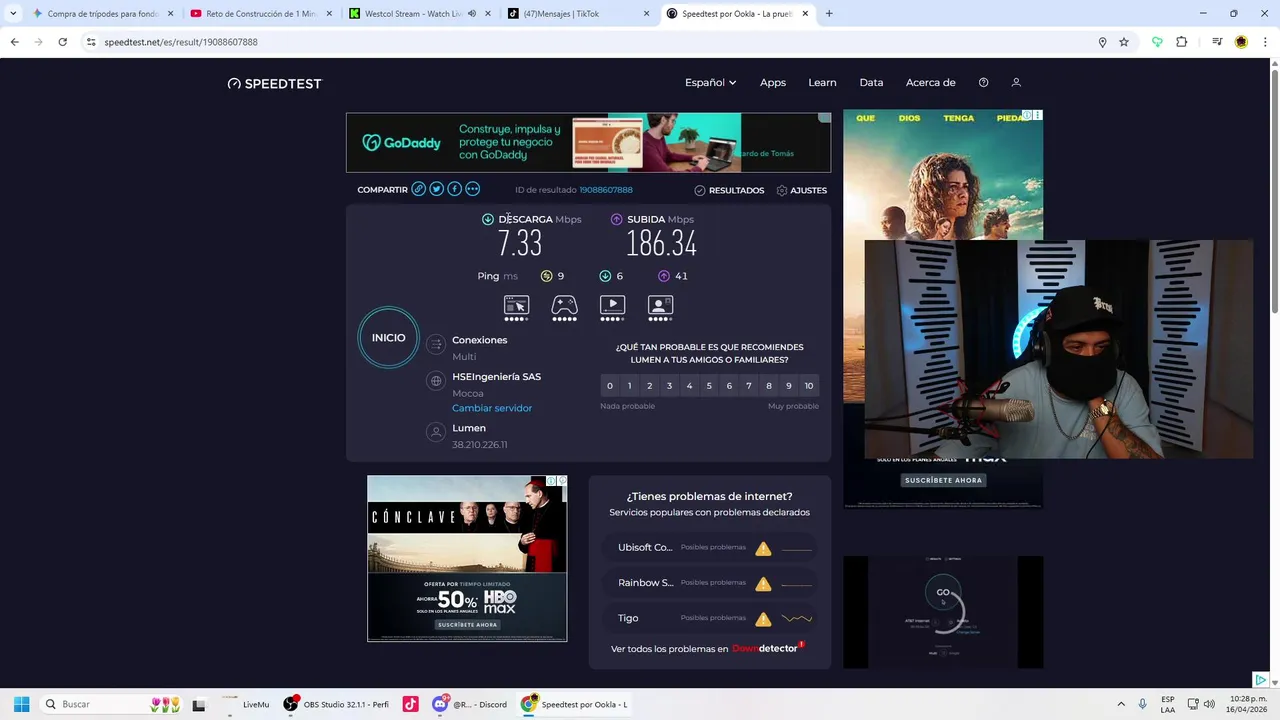Switch to Compra de trípodes tab
Image resolution: width=1280 pixels, height=720 pixels.
[x=103, y=14]
